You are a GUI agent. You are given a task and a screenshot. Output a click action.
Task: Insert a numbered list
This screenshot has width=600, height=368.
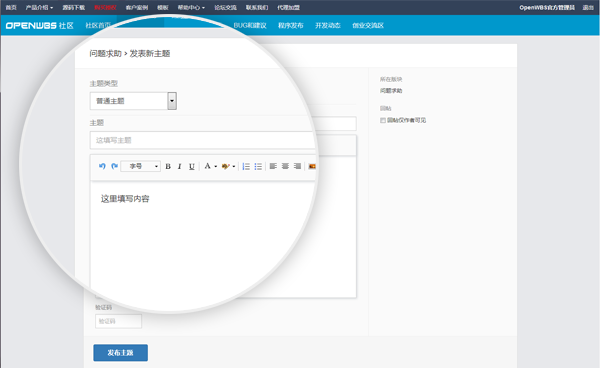coord(246,166)
